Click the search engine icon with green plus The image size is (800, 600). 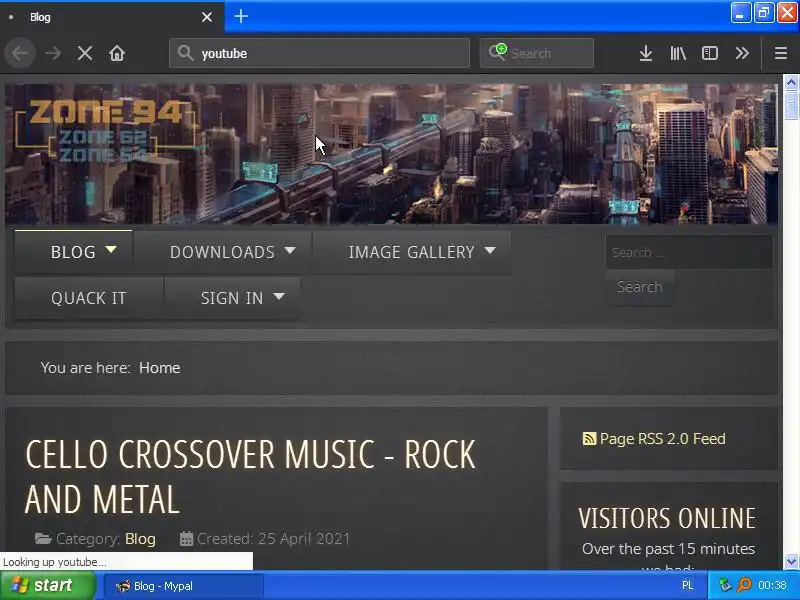coord(497,52)
